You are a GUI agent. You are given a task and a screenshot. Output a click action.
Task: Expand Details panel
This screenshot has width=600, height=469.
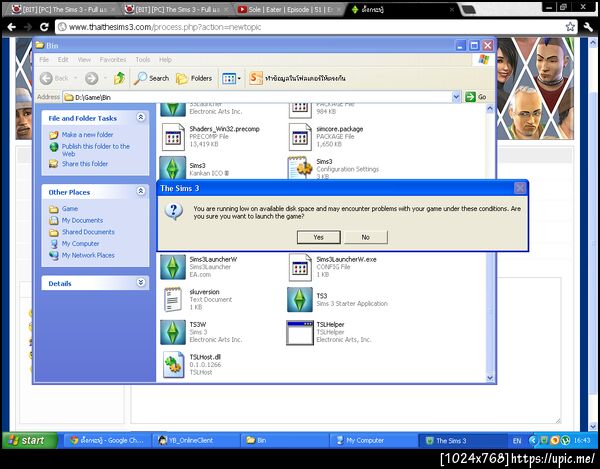(141, 282)
